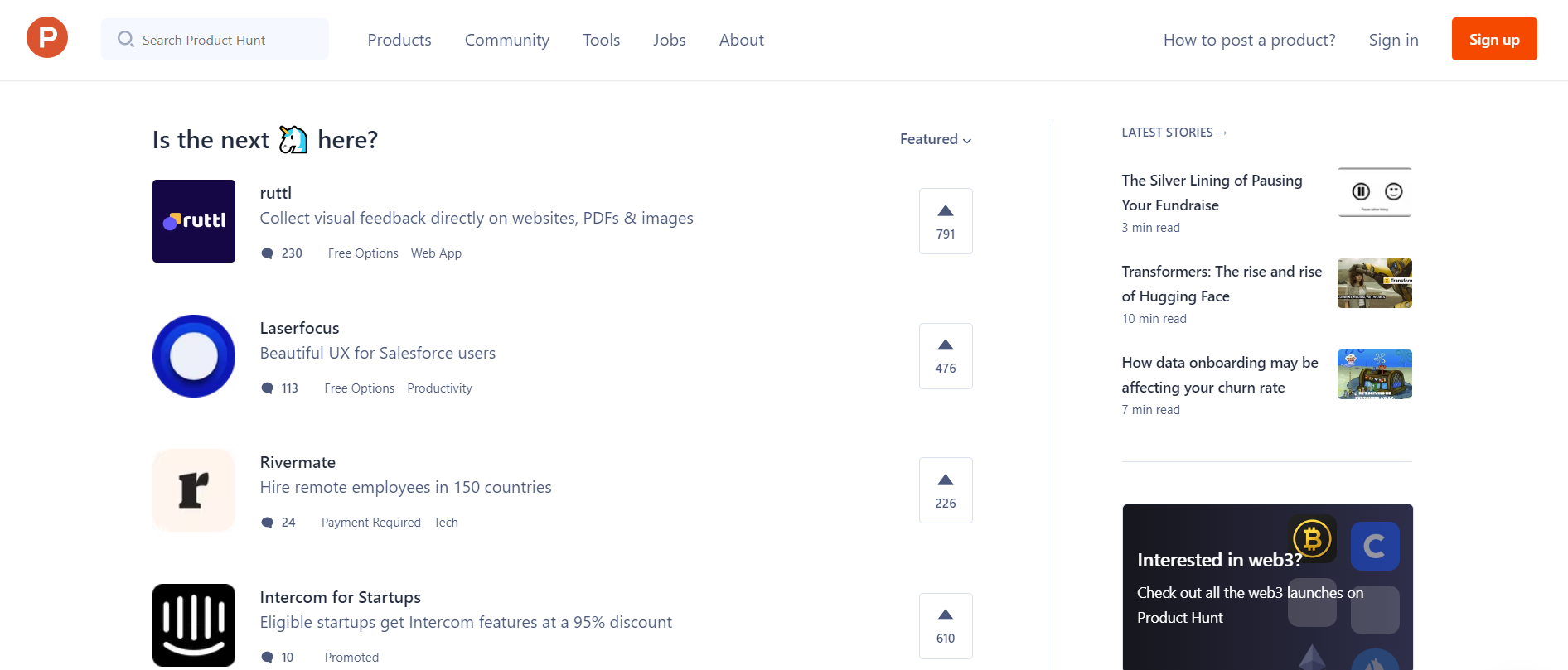Click the comment icon next to Laserfocus
1568x670 pixels.
click(267, 388)
